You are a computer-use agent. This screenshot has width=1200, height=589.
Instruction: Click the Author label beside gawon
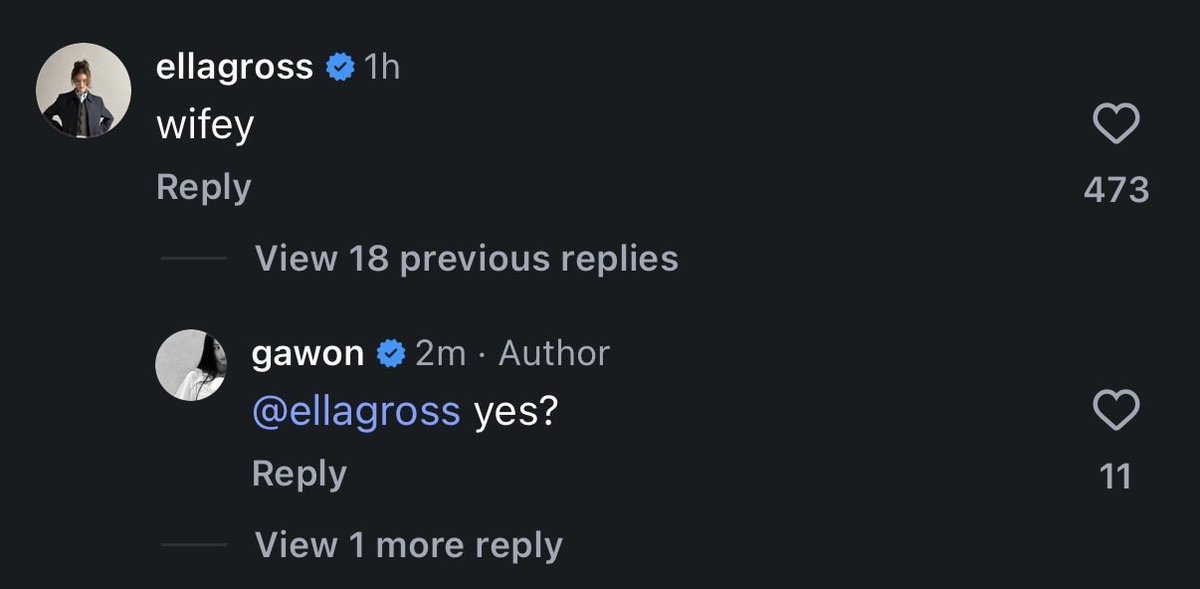tap(554, 353)
